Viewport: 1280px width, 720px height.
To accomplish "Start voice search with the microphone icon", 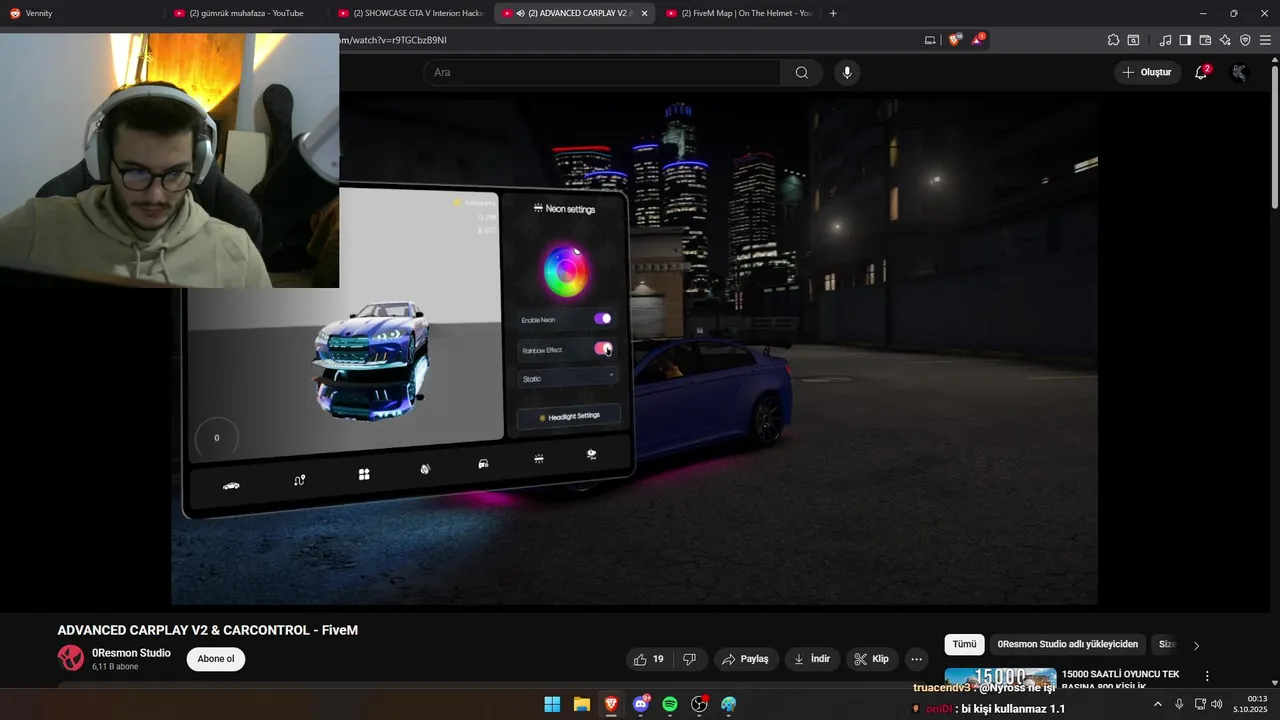I will click(847, 72).
